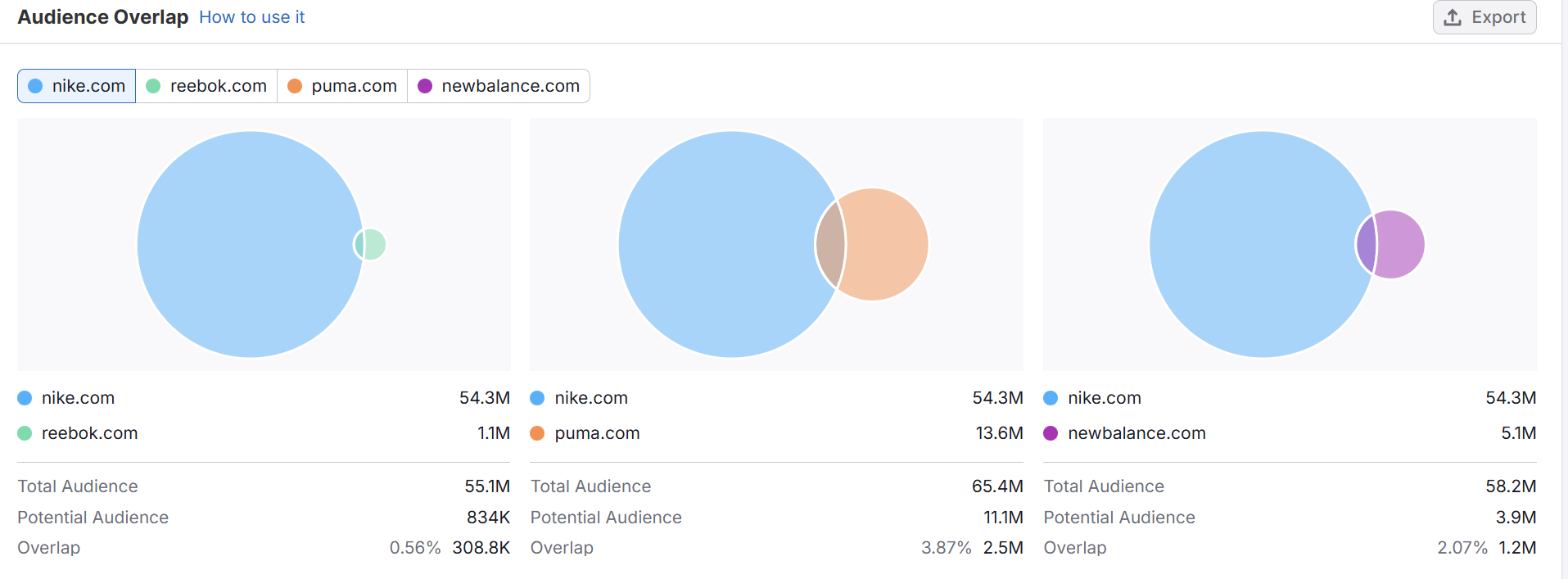The height and width of the screenshot is (579, 1568).
Task: Click the blue dot beside nike.com in first legend
Action: [25, 398]
